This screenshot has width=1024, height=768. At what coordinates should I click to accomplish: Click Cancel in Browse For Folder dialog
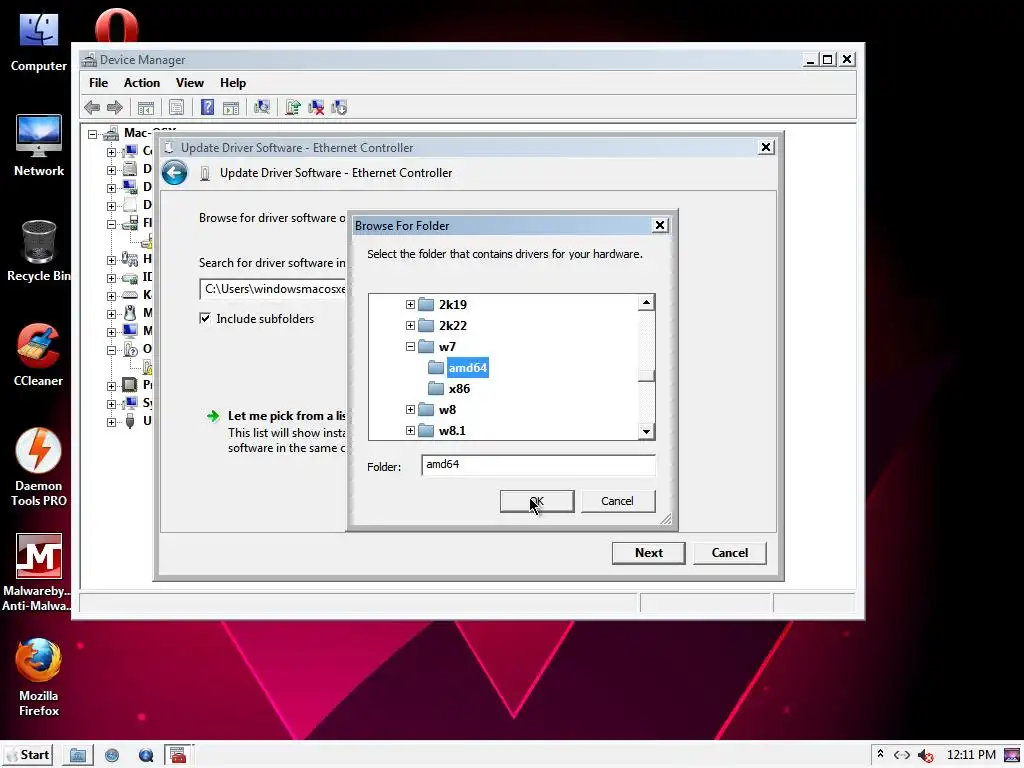[617, 501]
